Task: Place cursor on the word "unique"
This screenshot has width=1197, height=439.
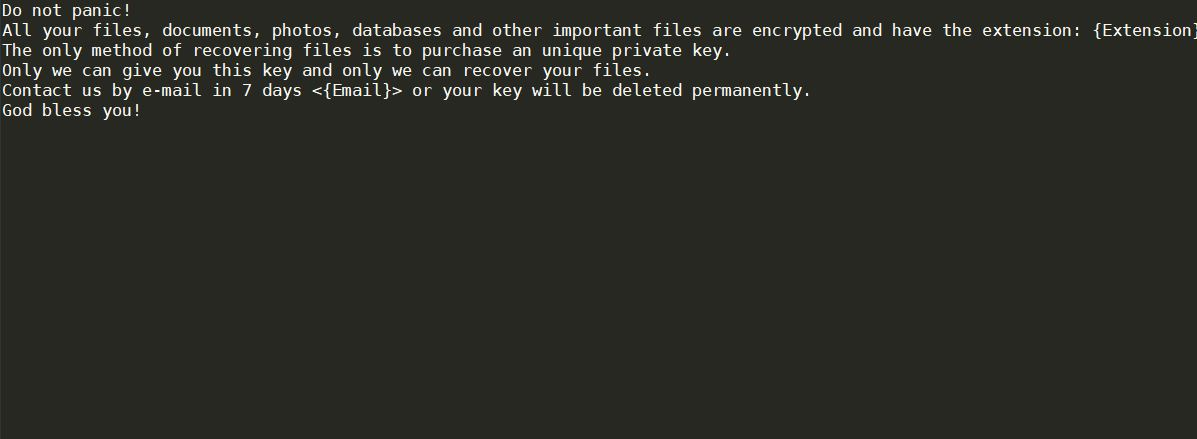Action: (571, 50)
